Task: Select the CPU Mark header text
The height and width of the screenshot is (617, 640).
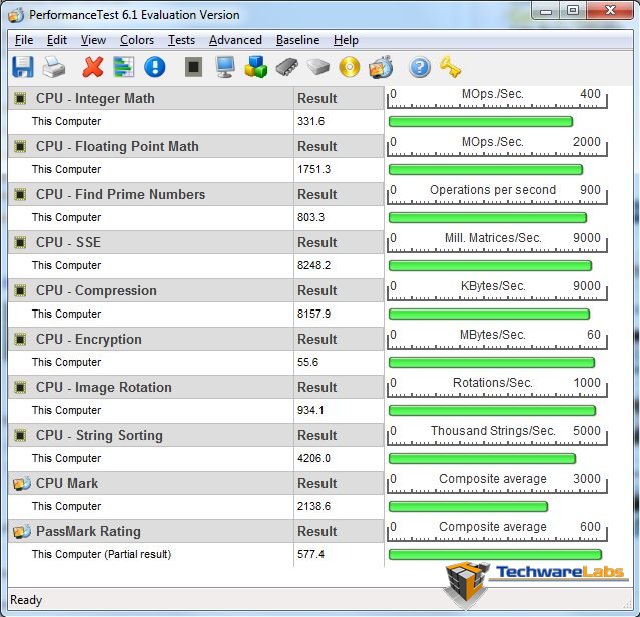Action: click(x=67, y=483)
